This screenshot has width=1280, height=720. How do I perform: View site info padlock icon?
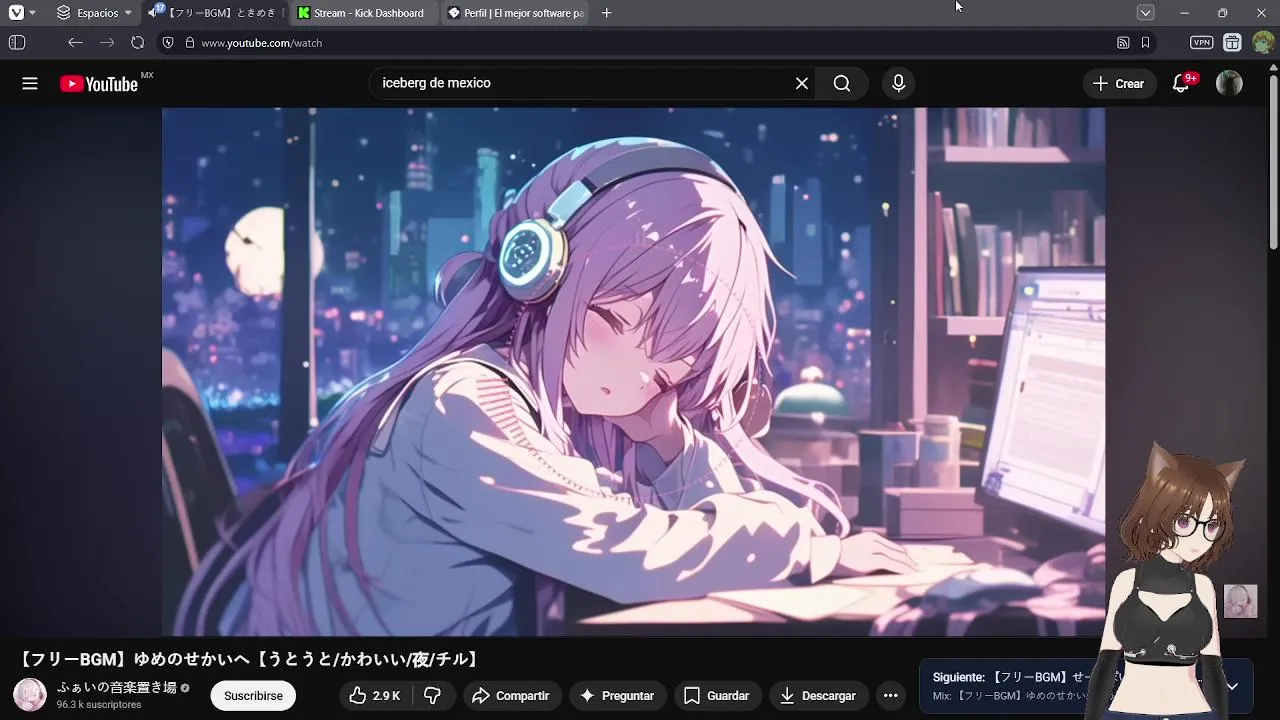coord(189,43)
